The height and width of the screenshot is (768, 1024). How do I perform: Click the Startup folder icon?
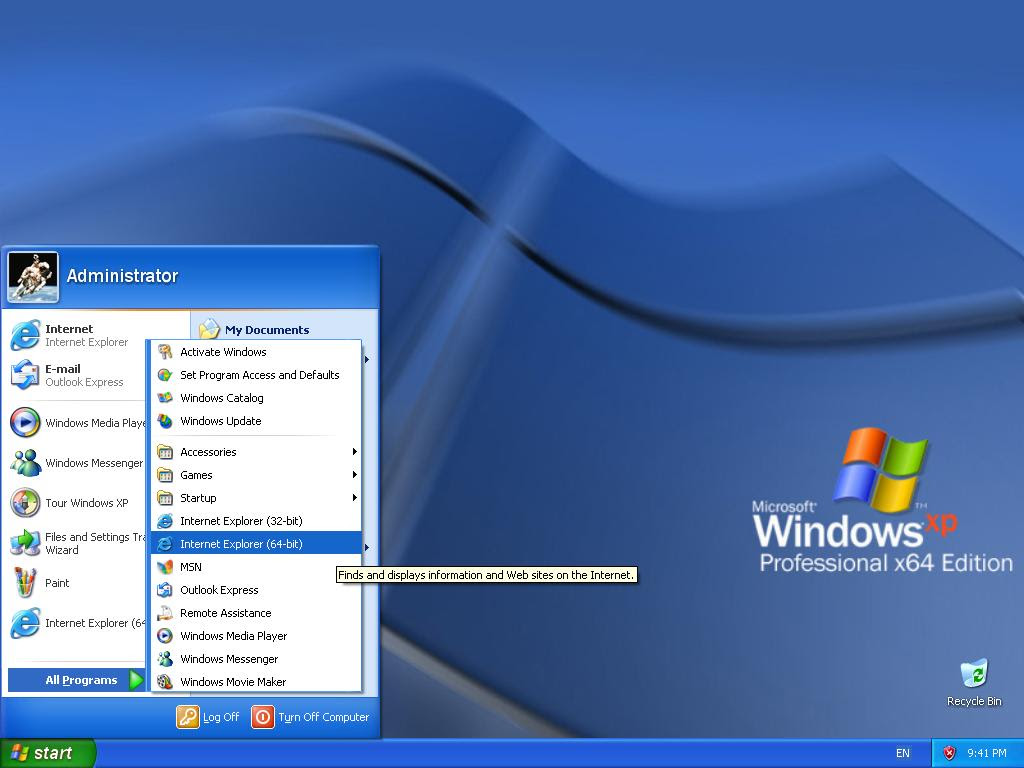[x=165, y=498]
